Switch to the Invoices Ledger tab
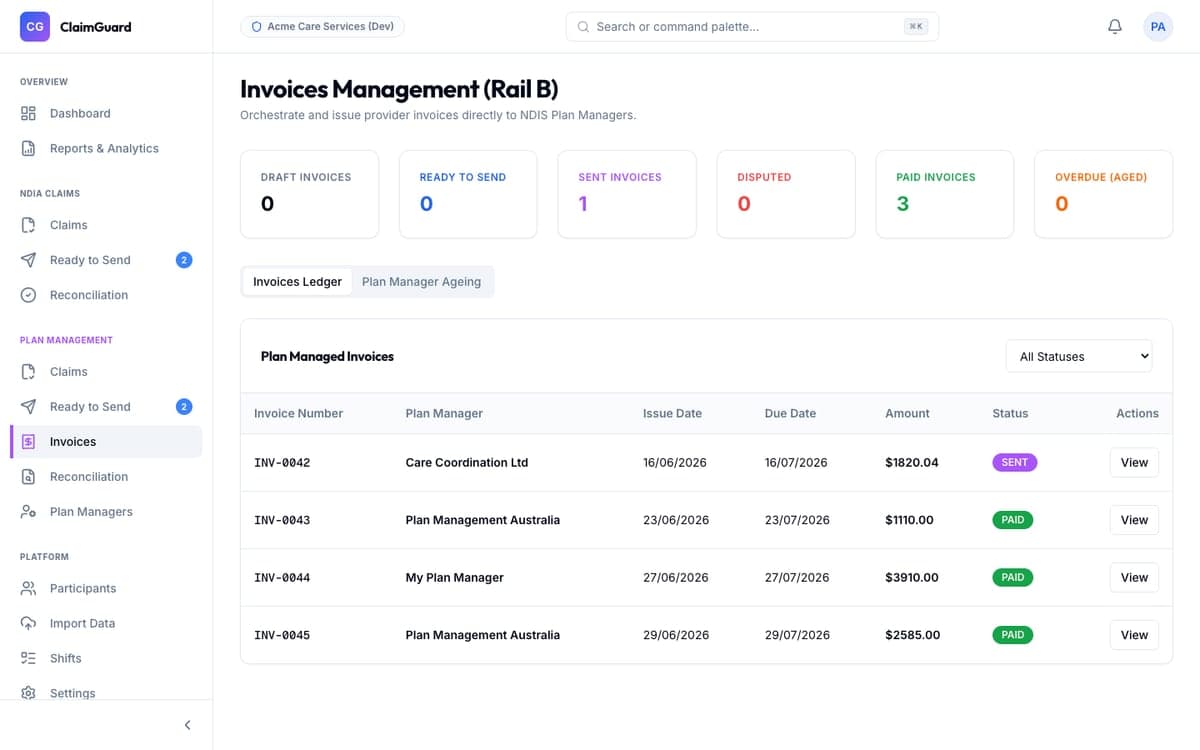The image size is (1200, 750). click(x=297, y=282)
